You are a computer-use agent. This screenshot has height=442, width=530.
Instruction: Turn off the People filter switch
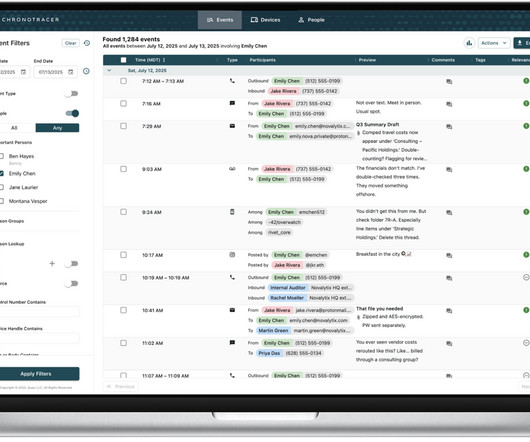point(72,113)
